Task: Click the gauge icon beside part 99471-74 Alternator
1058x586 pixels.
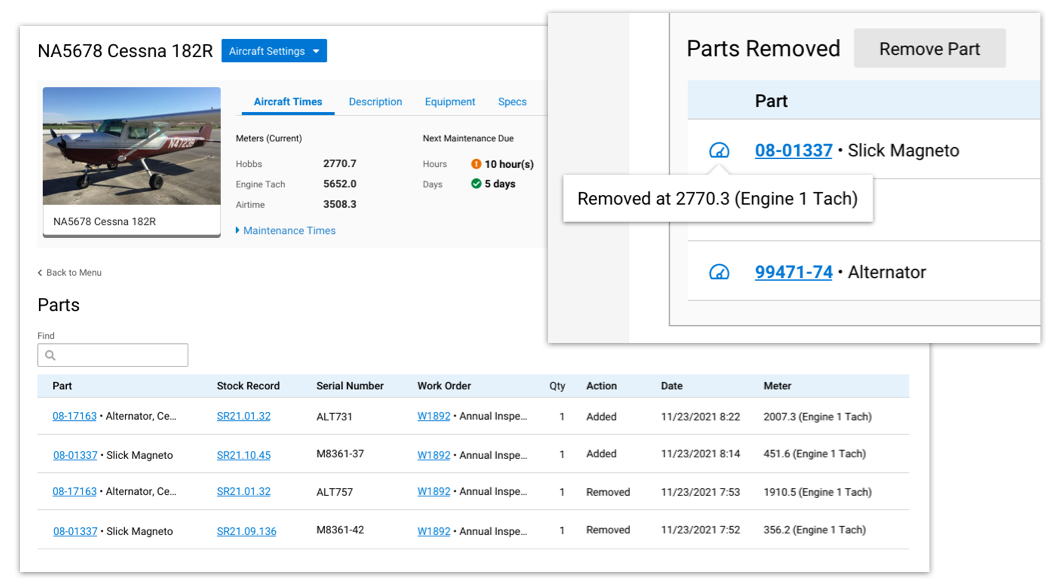Action: point(718,271)
